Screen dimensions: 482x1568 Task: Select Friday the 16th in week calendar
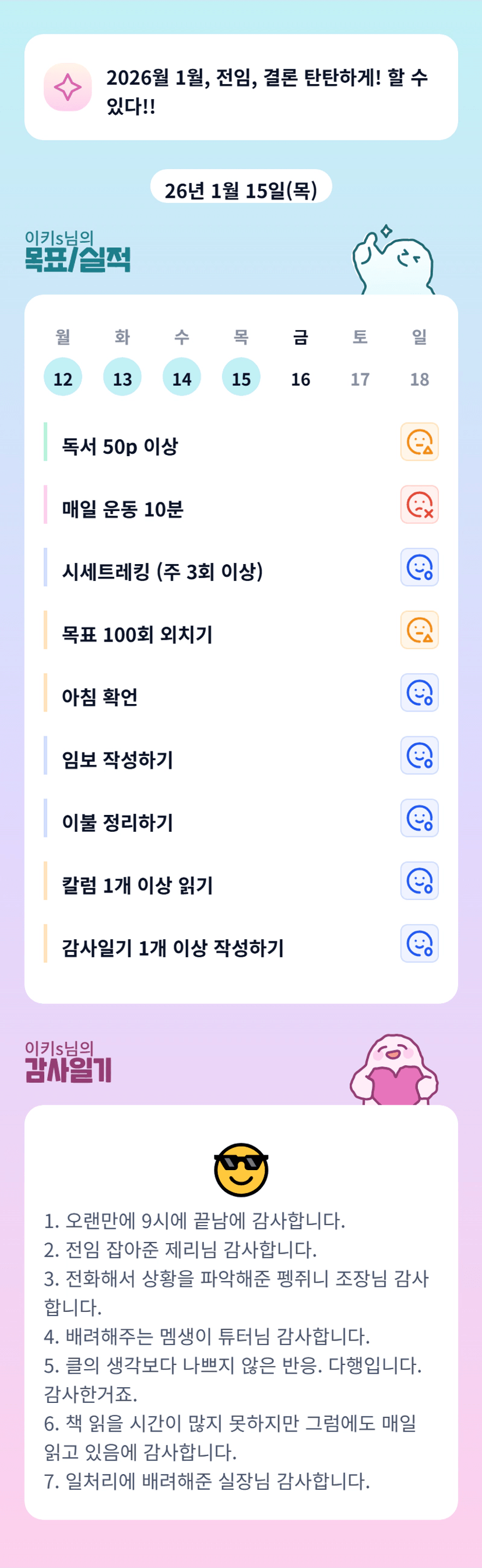pos(300,379)
